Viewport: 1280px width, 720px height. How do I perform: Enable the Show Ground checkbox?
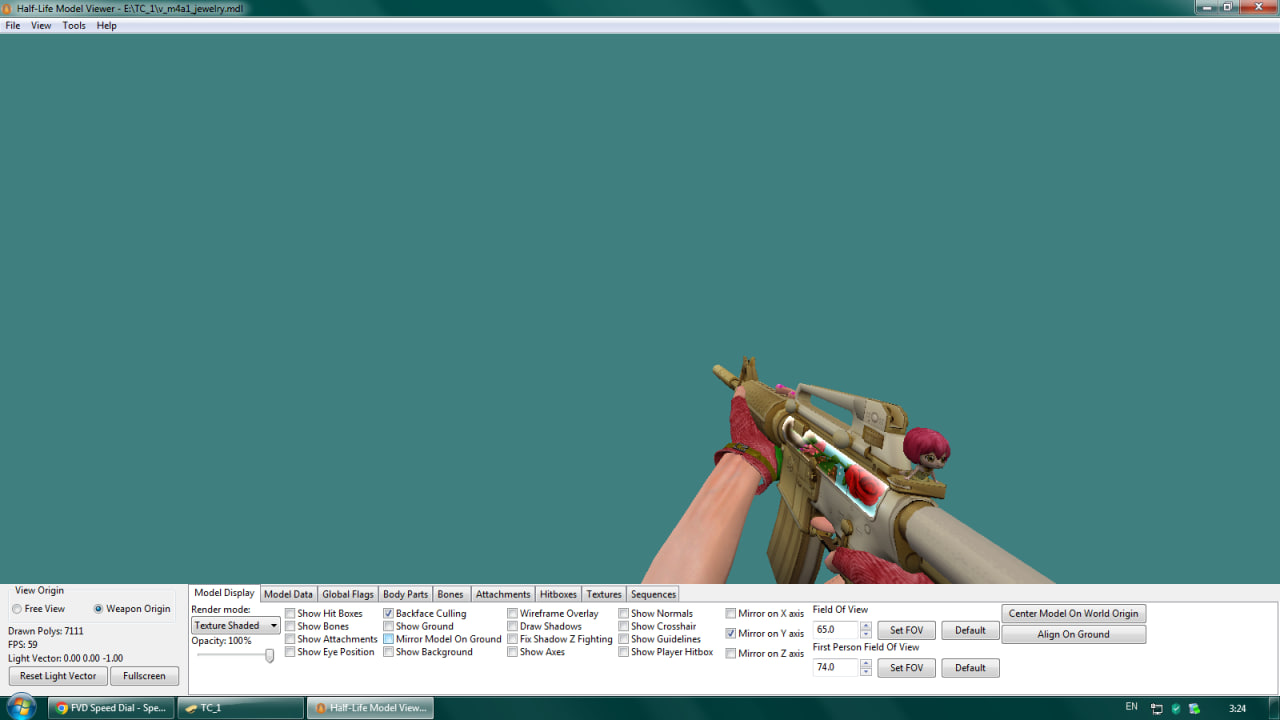(388, 627)
